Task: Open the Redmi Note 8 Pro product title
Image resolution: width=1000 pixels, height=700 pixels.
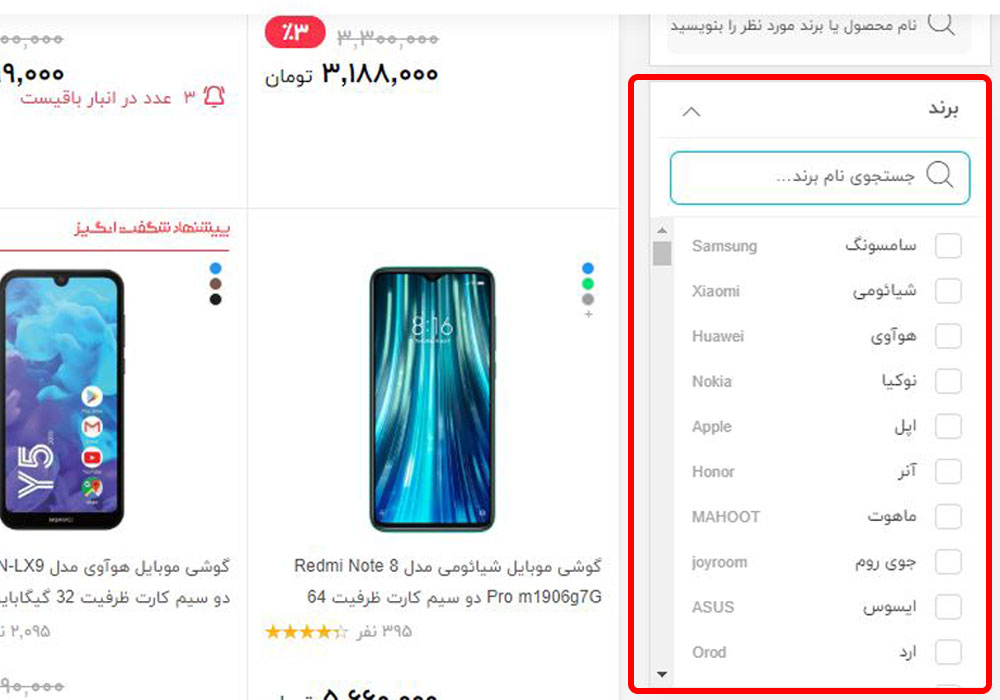Action: [x=448, y=581]
